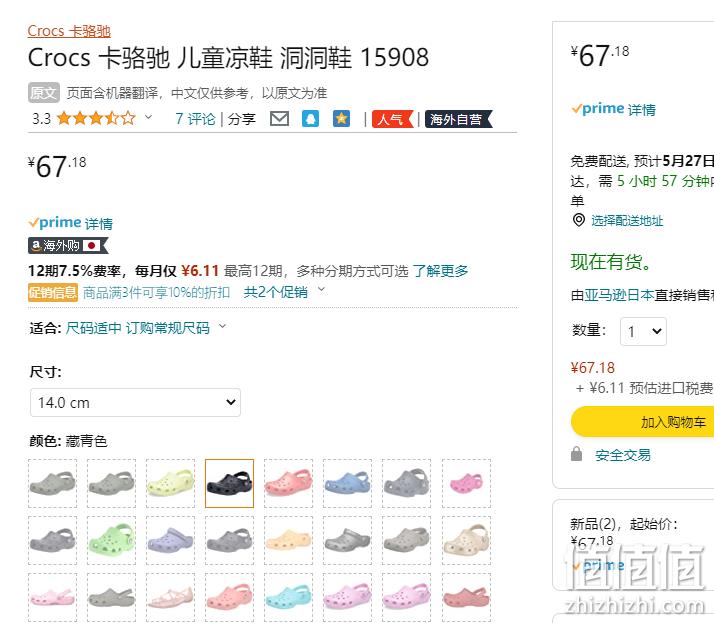714x623 pixels.
Task: Click the orange 促销信息 label
Action: tap(53, 292)
